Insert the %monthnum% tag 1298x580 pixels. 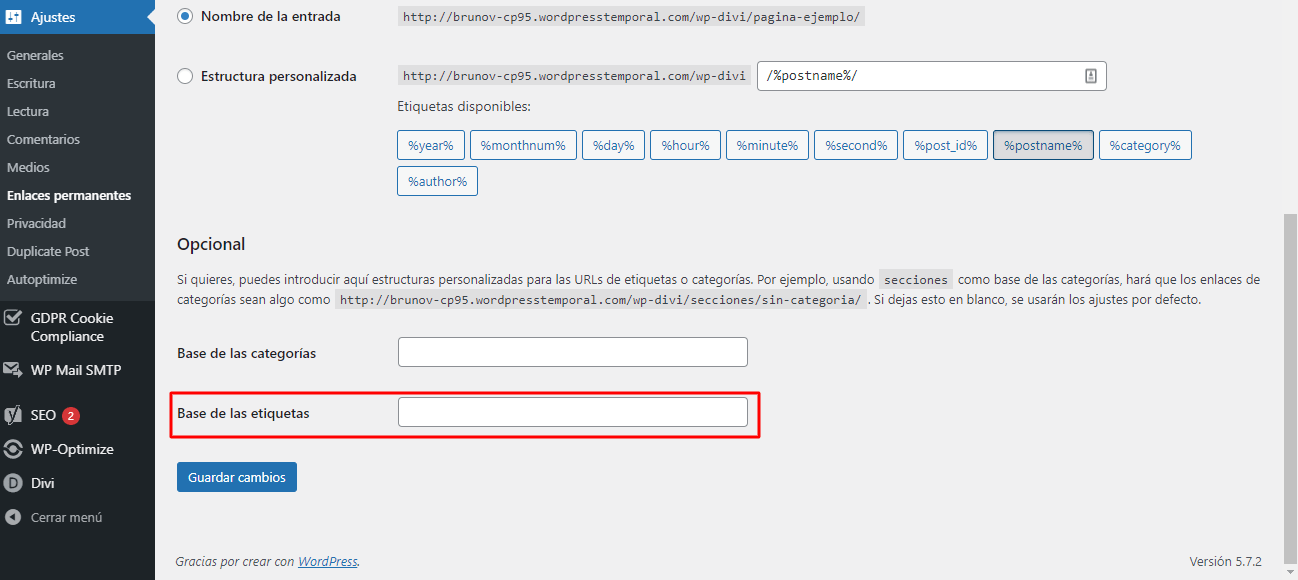pyautogui.click(x=523, y=145)
